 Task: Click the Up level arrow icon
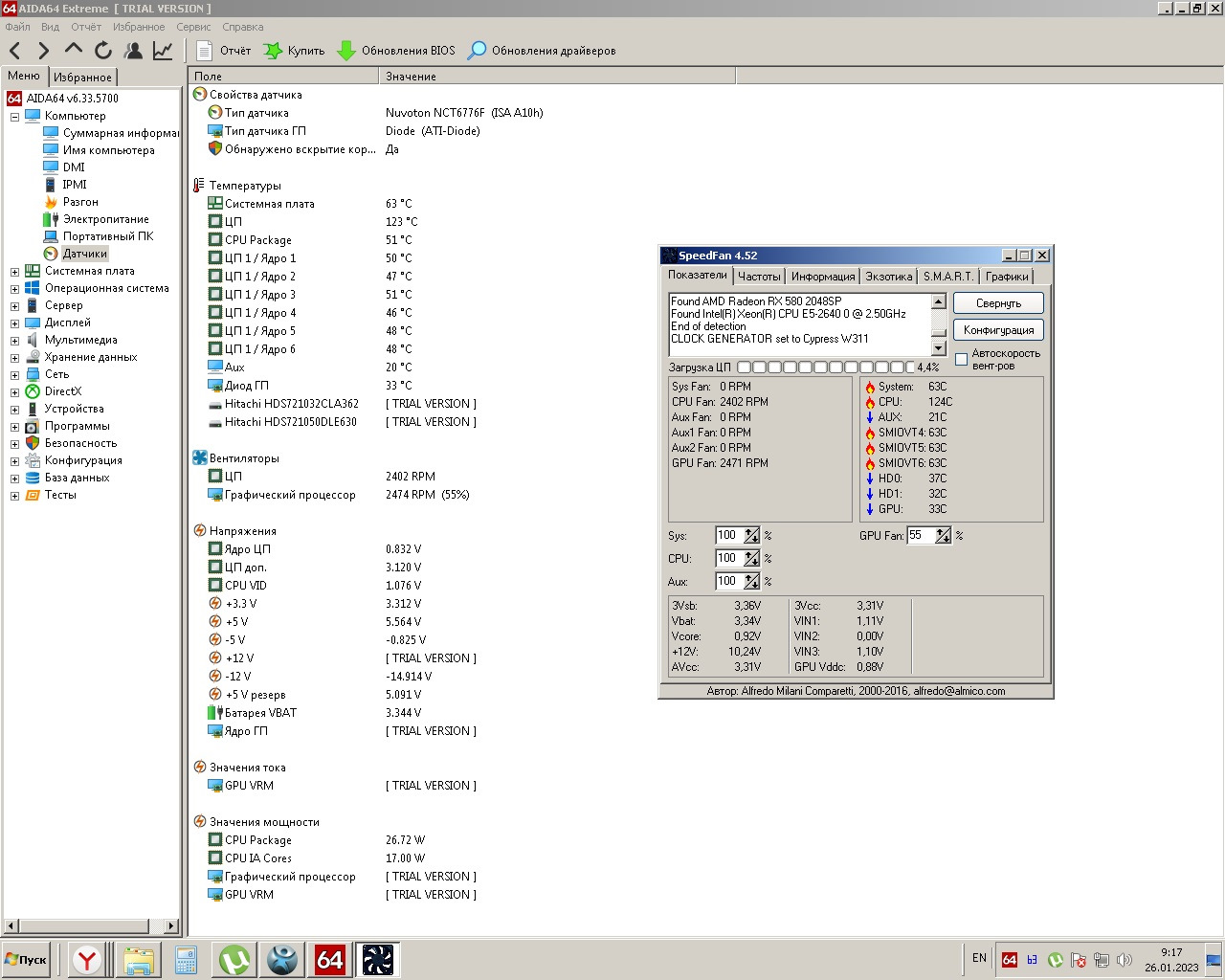(74, 49)
